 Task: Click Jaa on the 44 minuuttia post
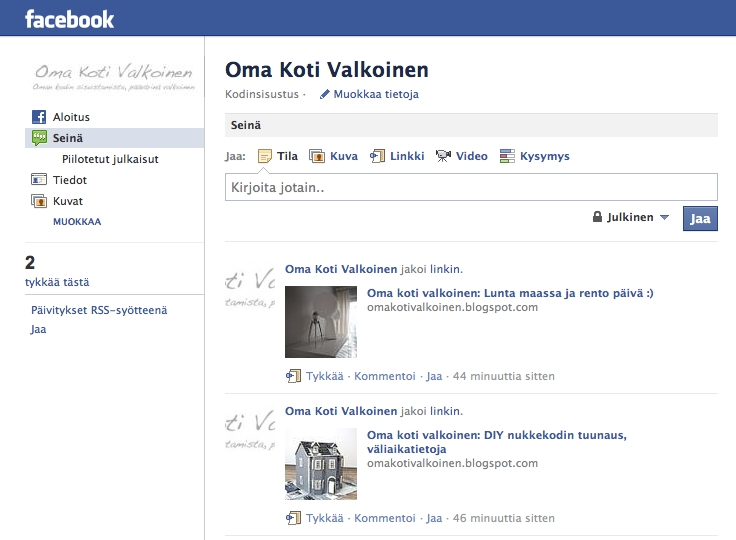pyautogui.click(x=434, y=376)
